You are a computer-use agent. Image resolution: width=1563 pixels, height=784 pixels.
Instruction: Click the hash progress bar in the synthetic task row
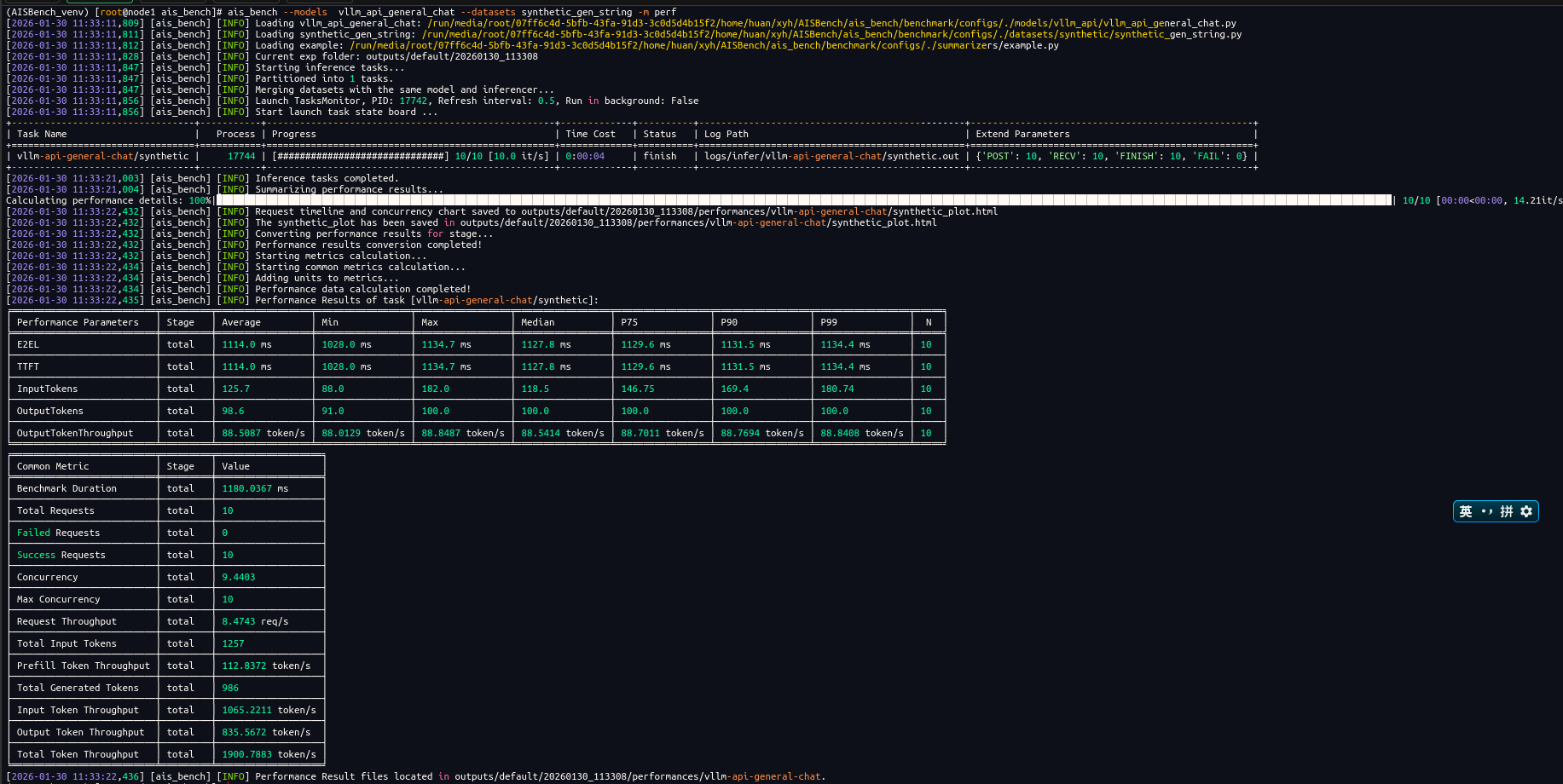click(x=361, y=156)
